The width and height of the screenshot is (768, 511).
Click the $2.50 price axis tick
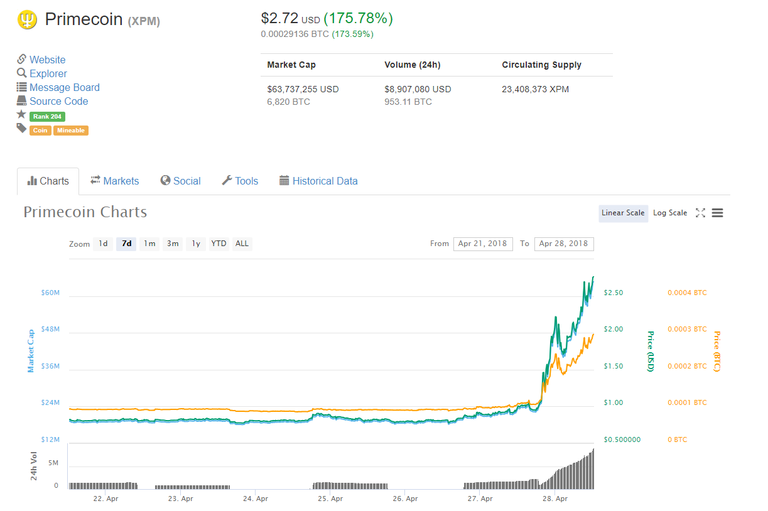point(613,292)
